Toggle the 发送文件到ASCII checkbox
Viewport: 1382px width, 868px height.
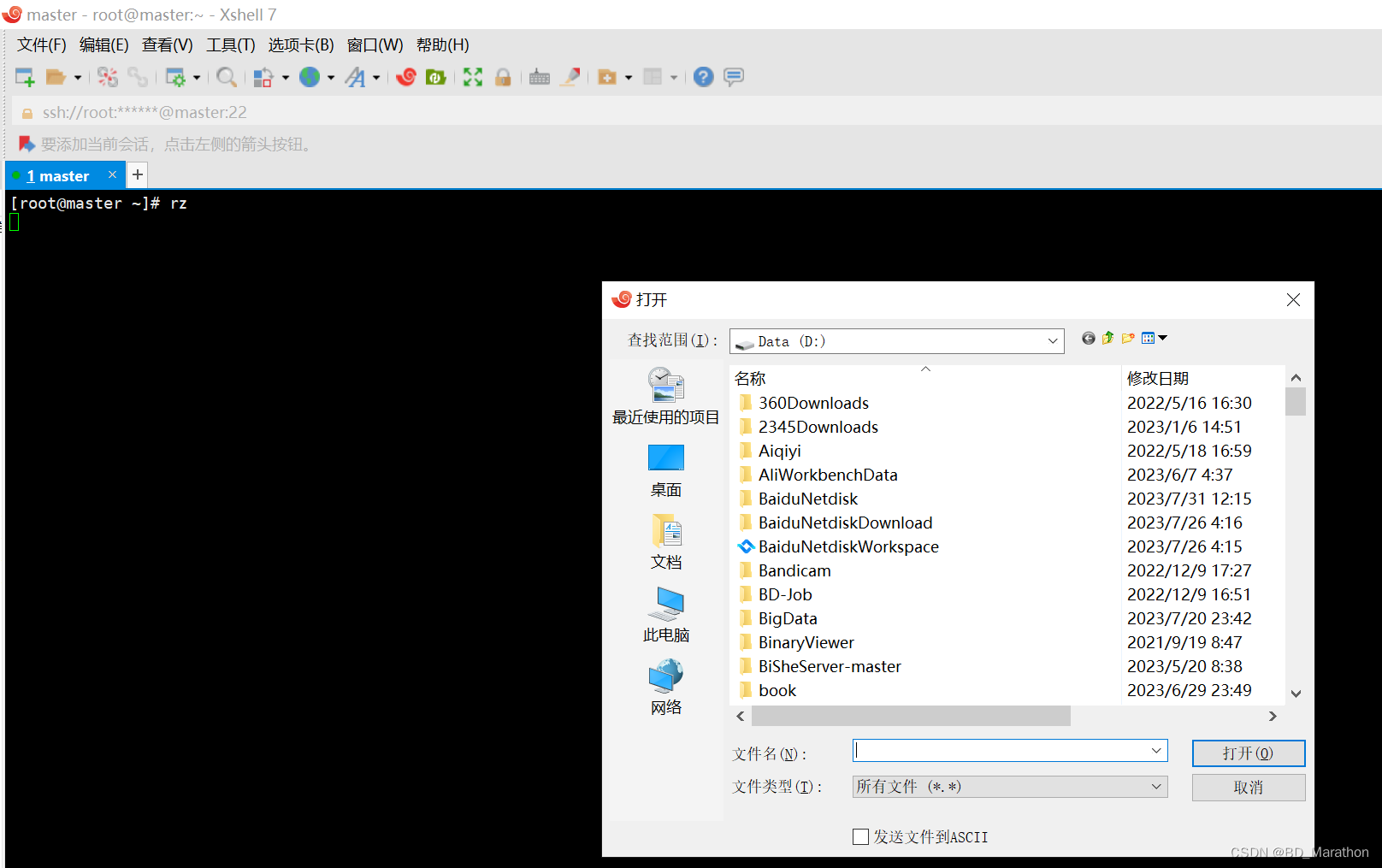[860, 837]
